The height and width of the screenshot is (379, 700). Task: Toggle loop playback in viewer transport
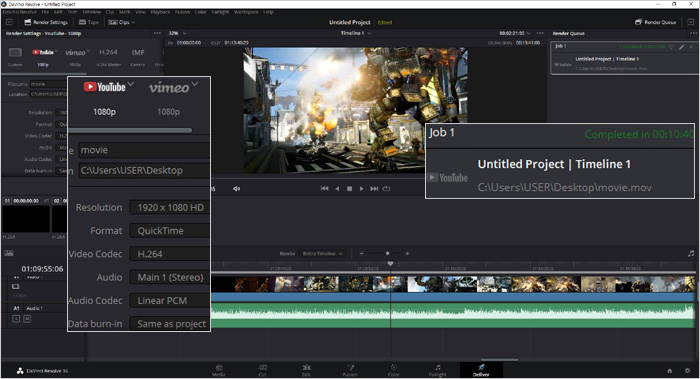pyautogui.click(x=387, y=189)
